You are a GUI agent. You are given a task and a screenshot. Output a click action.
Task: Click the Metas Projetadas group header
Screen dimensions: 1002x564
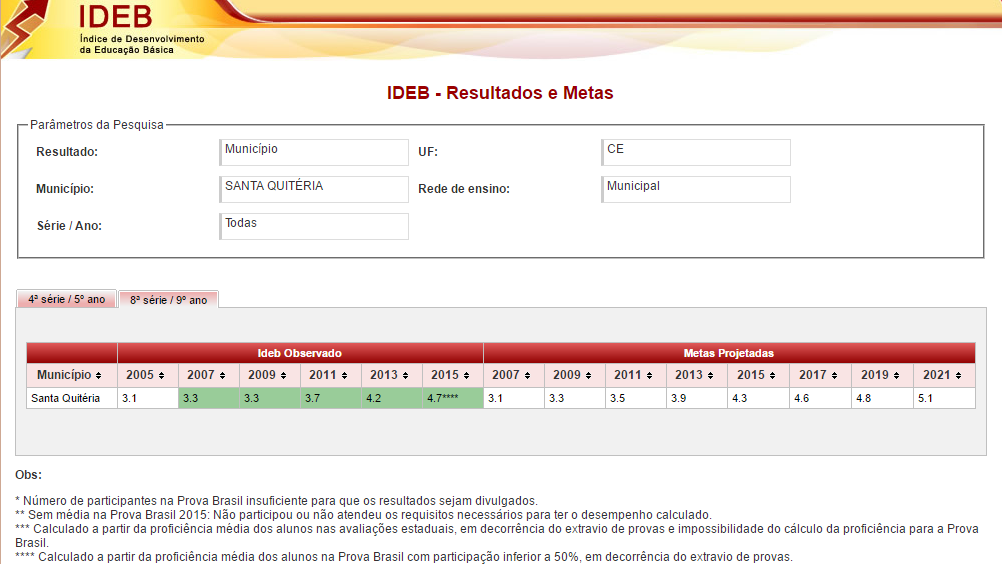pyautogui.click(x=729, y=353)
